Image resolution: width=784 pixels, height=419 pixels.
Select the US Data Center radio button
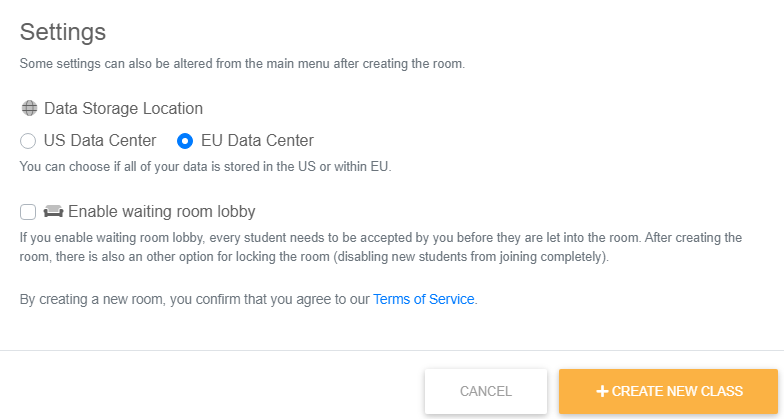pos(28,141)
